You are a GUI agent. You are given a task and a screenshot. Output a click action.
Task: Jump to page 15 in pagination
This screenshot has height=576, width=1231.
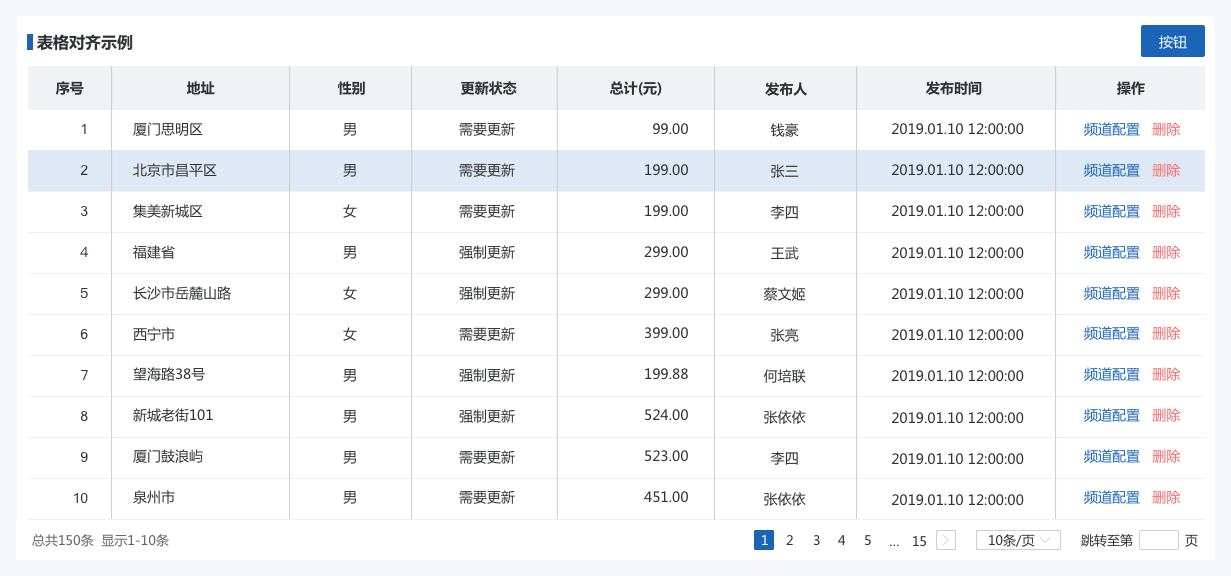pyautogui.click(x=919, y=540)
